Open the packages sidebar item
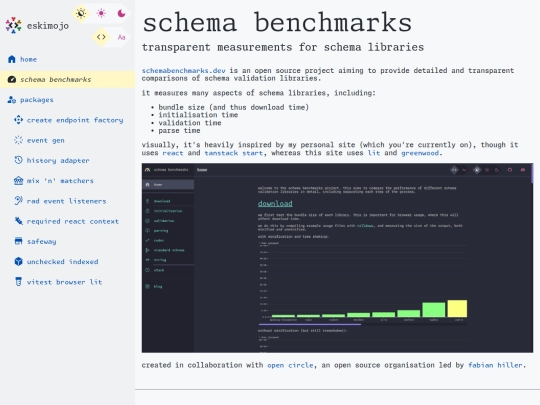Screen dimensions: 540x405 [68, 100]
